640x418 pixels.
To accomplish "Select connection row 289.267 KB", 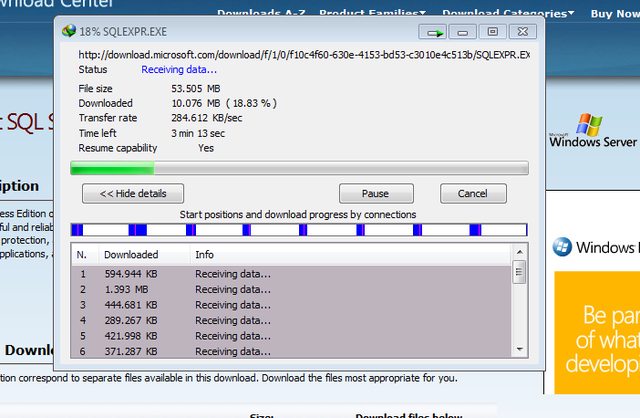I will [291, 320].
